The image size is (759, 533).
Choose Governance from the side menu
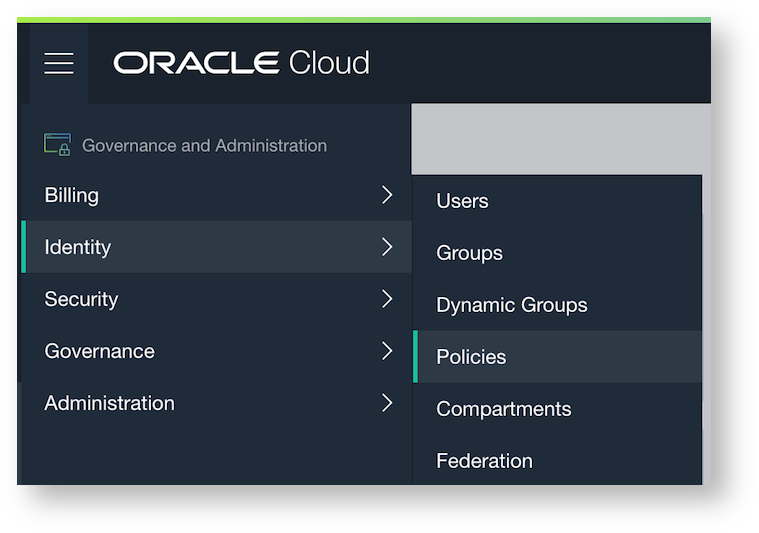click(99, 351)
